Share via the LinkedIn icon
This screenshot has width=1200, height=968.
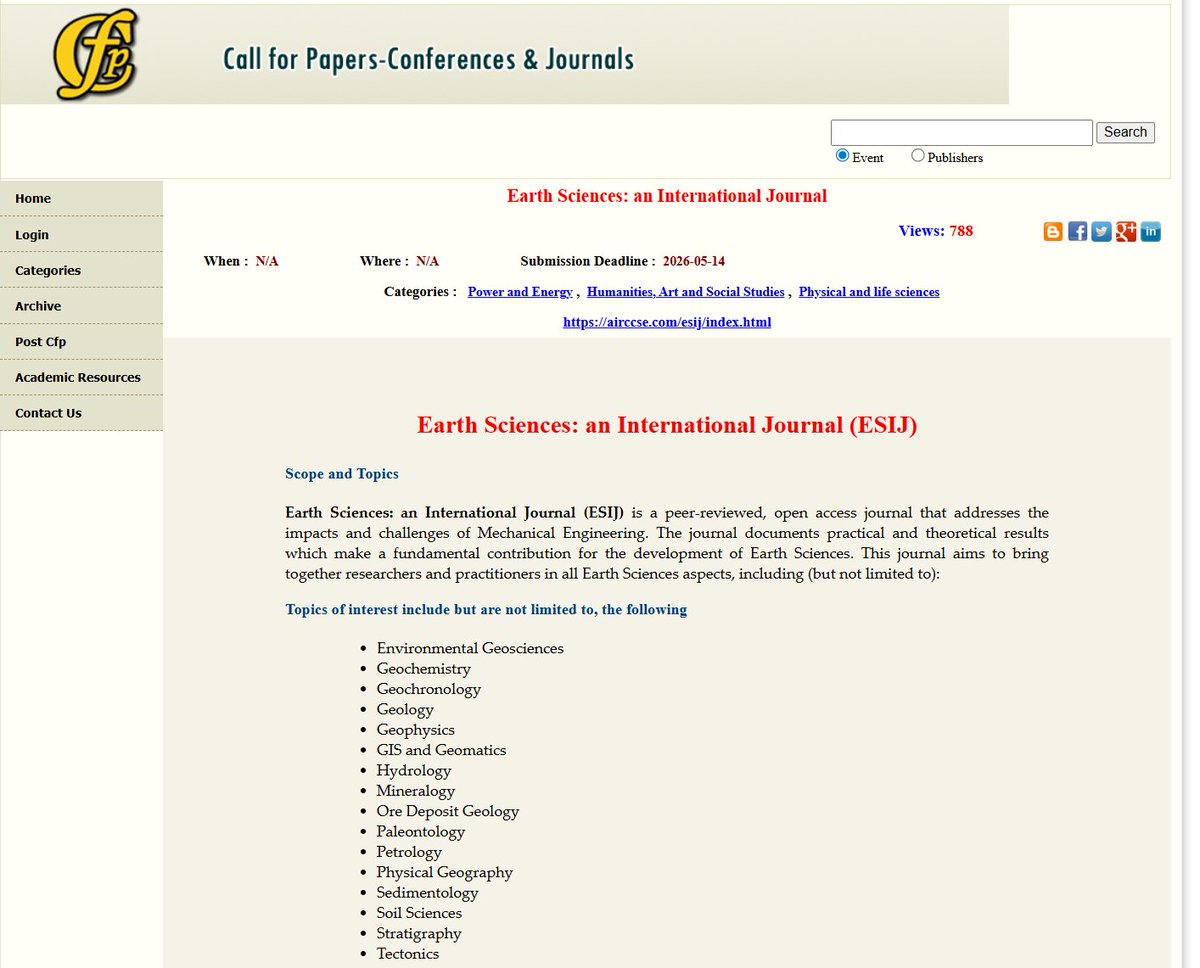click(1150, 232)
